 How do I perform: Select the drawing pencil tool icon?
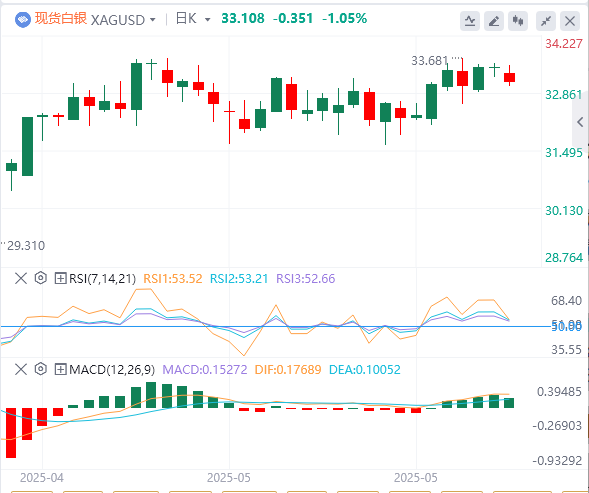[494, 21]
